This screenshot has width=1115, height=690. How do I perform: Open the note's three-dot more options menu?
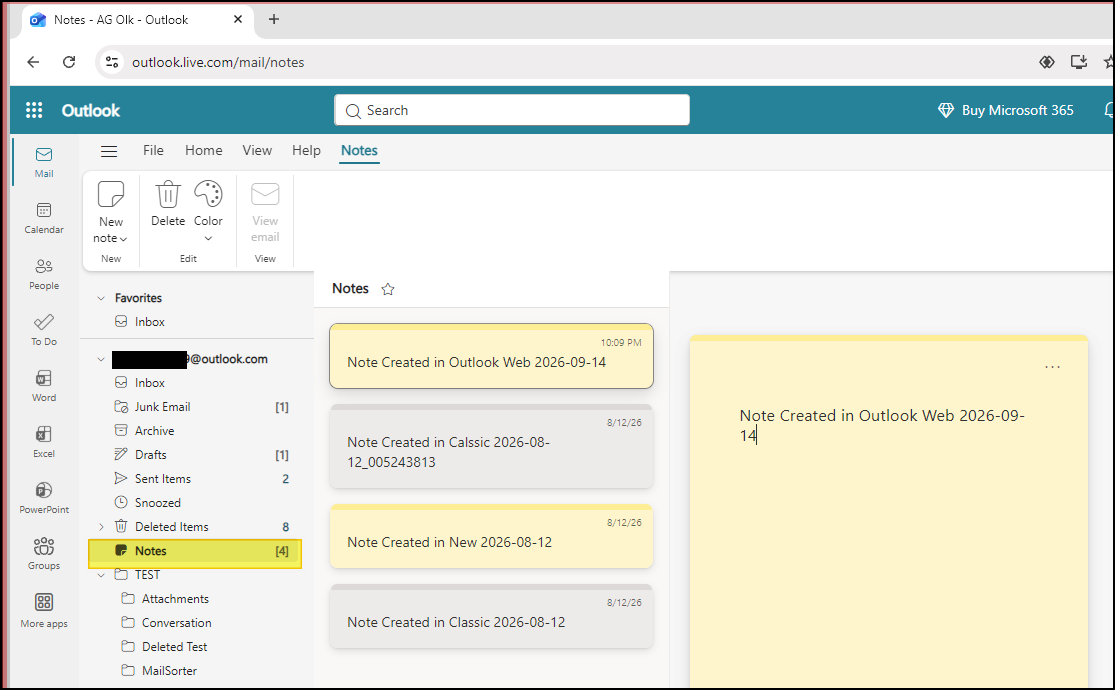click(1052, 367)
